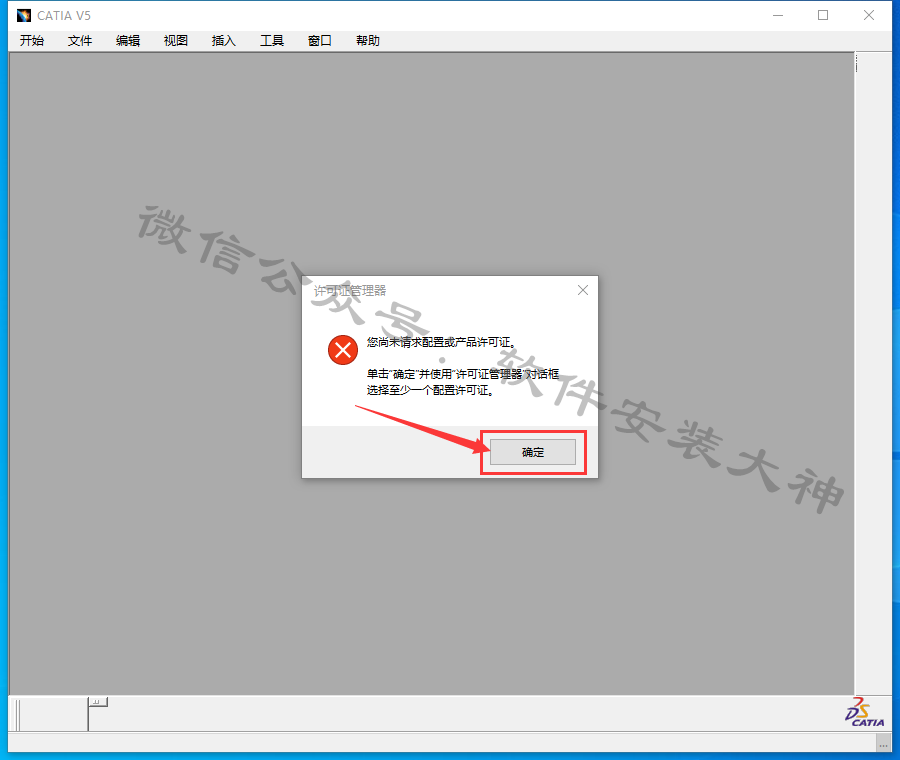Open the 开始 menu
This screenshot has height=760, width=900.
coord(32,41)
